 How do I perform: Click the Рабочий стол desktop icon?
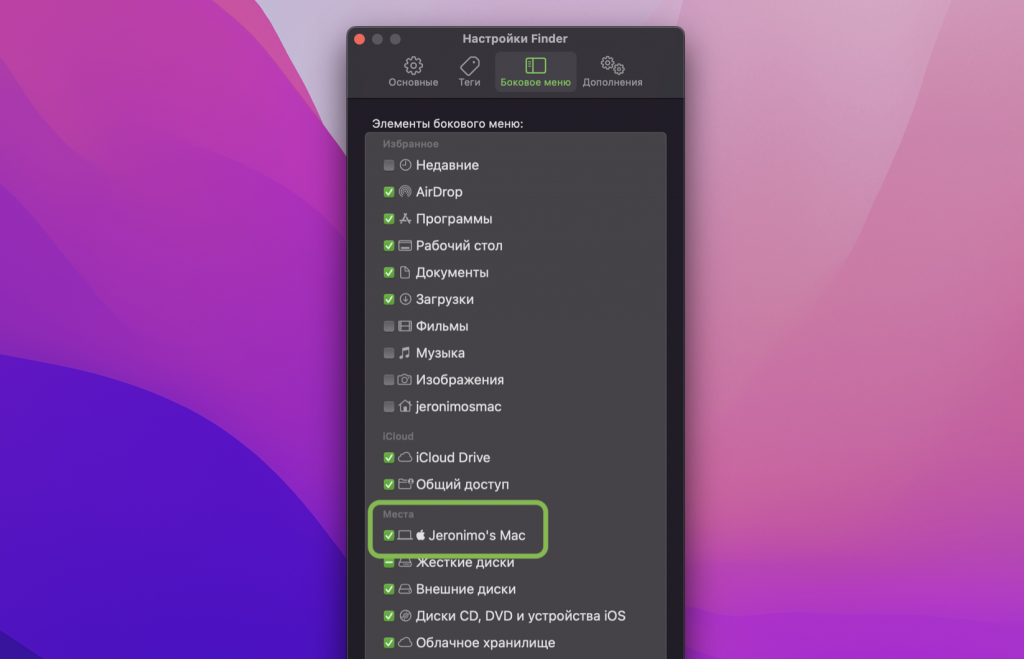pos(405,246)
